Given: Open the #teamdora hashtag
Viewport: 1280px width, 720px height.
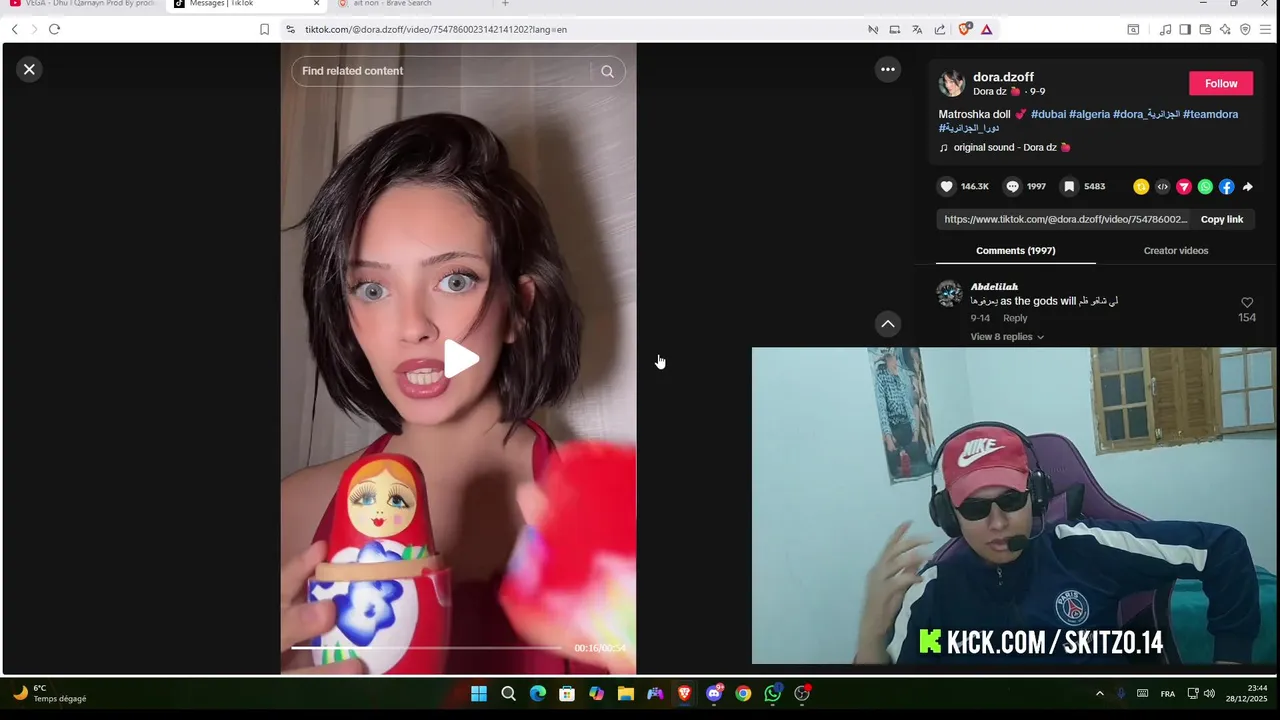Looking at the screenshot, I should [x=1210, y=114].
